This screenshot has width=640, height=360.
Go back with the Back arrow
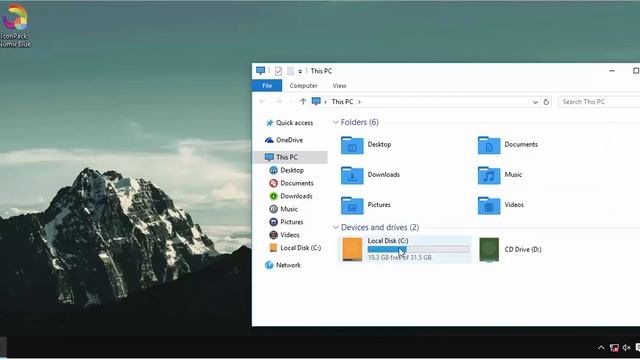pyautogui.click(x=262, y=102)
